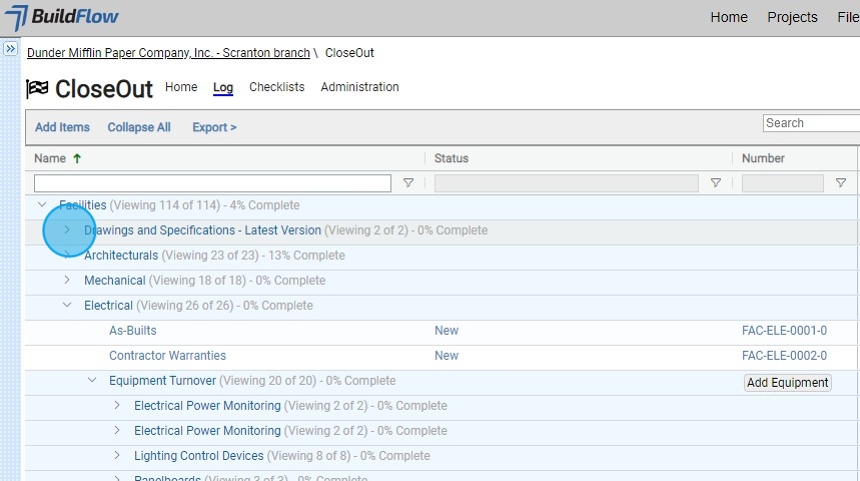Open the Administration tab
The height and width of the screenshot is (481, 860).
click(359, 87)
